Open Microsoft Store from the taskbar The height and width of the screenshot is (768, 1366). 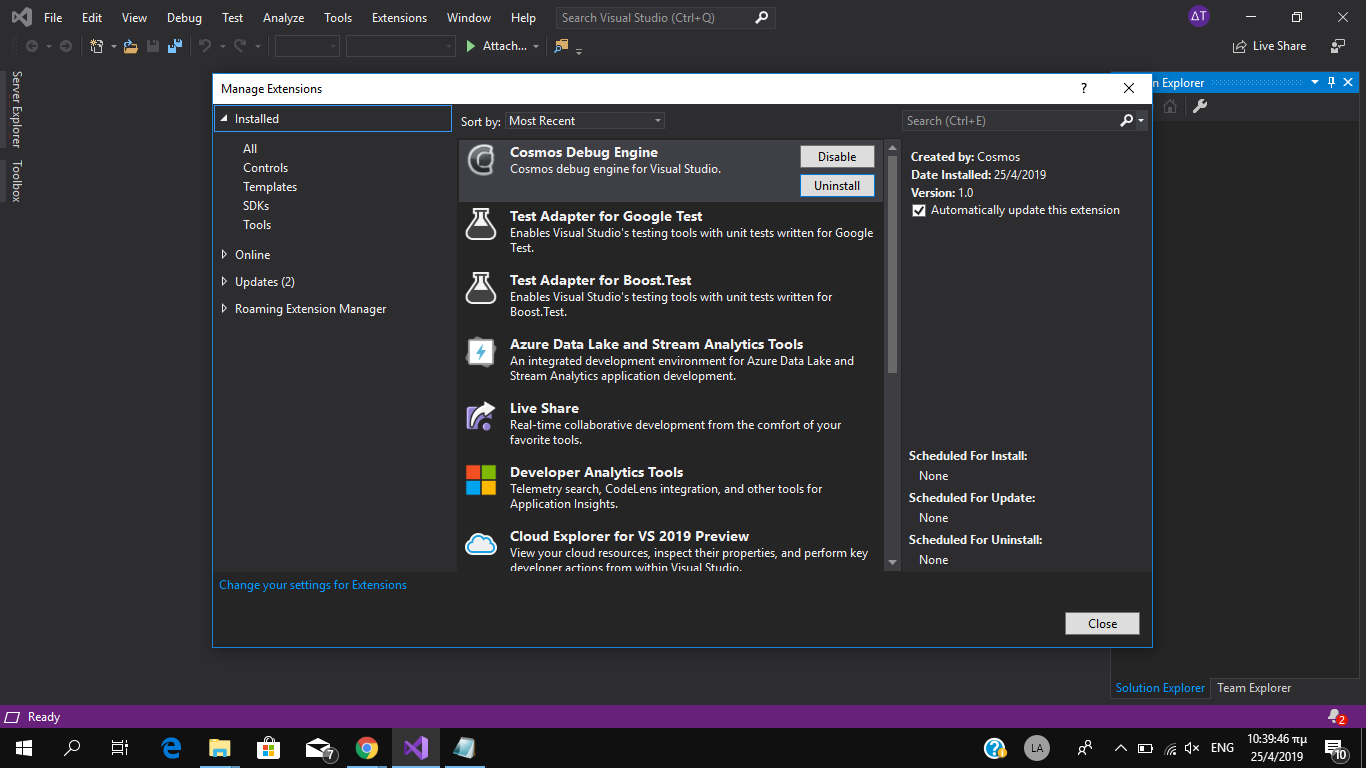269,748
